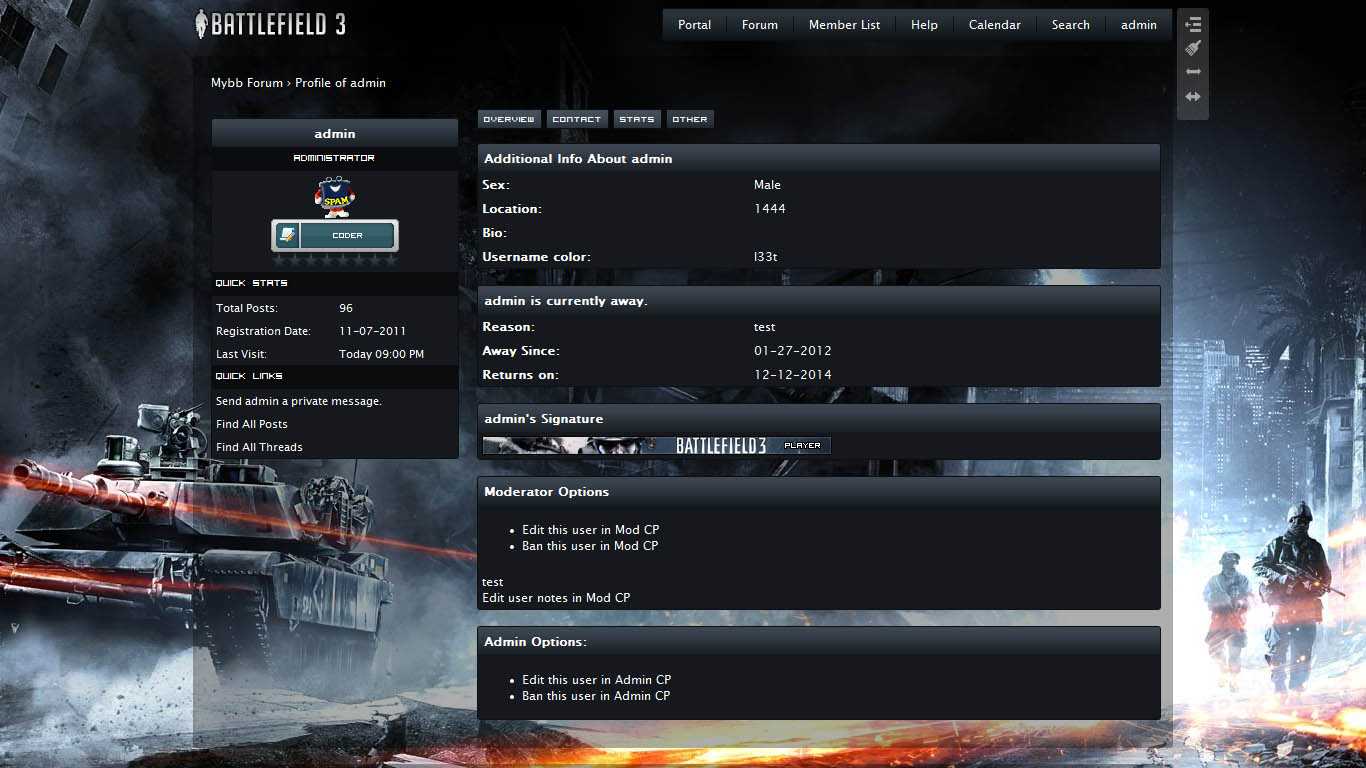1366x768 pixels.
Task: Click the bold double-arrow icon in sidebar
Action: [1192, 97]
